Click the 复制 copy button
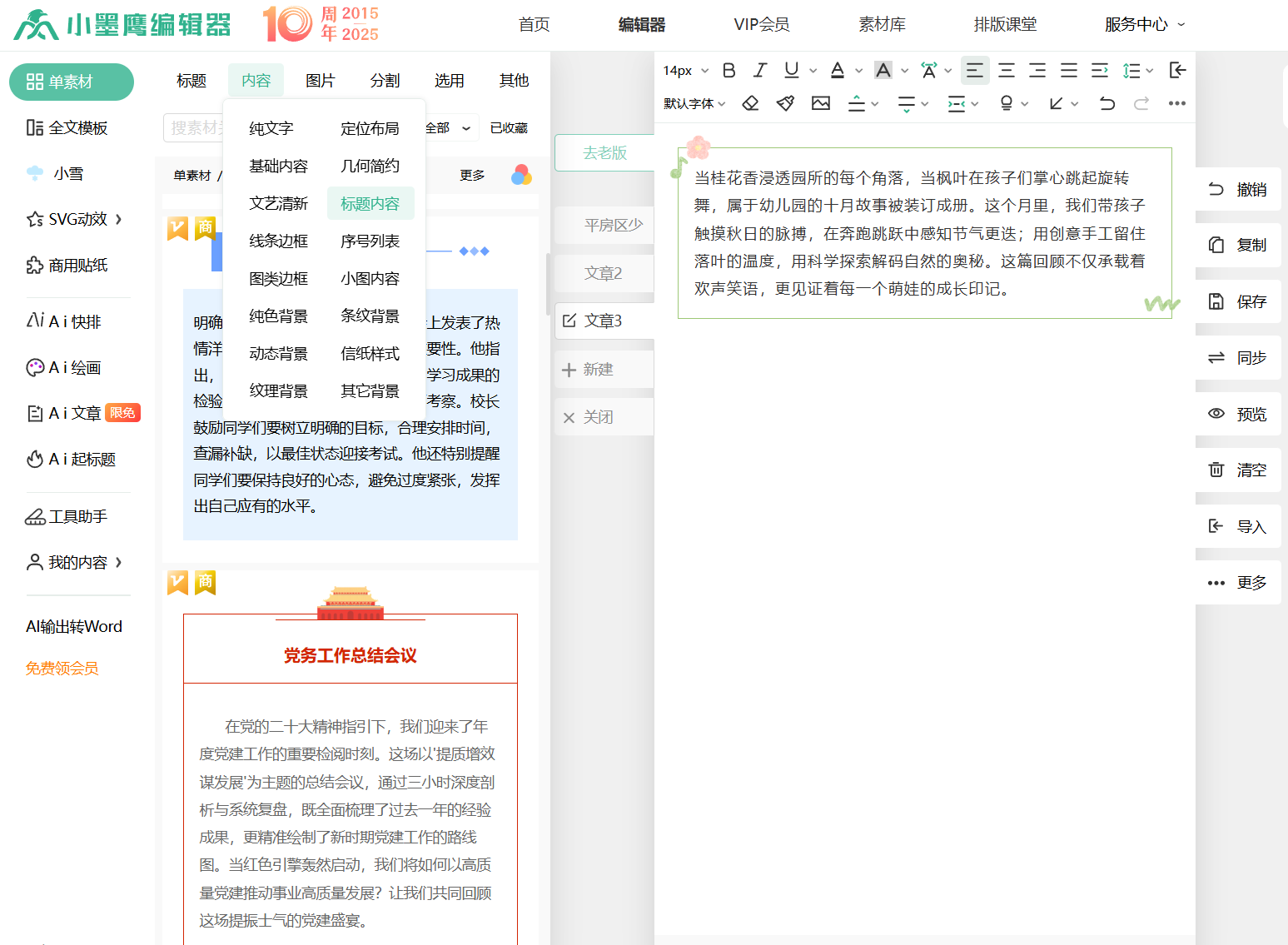 1238,245
